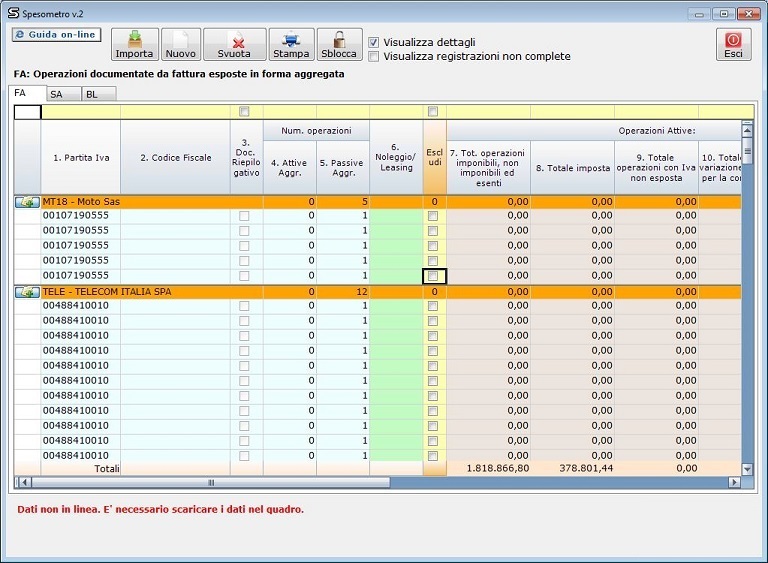Viewport: 768px width, 563px height.
Task: Click the 'Num. operazioni' header group
Action: (x=316, y=131)
